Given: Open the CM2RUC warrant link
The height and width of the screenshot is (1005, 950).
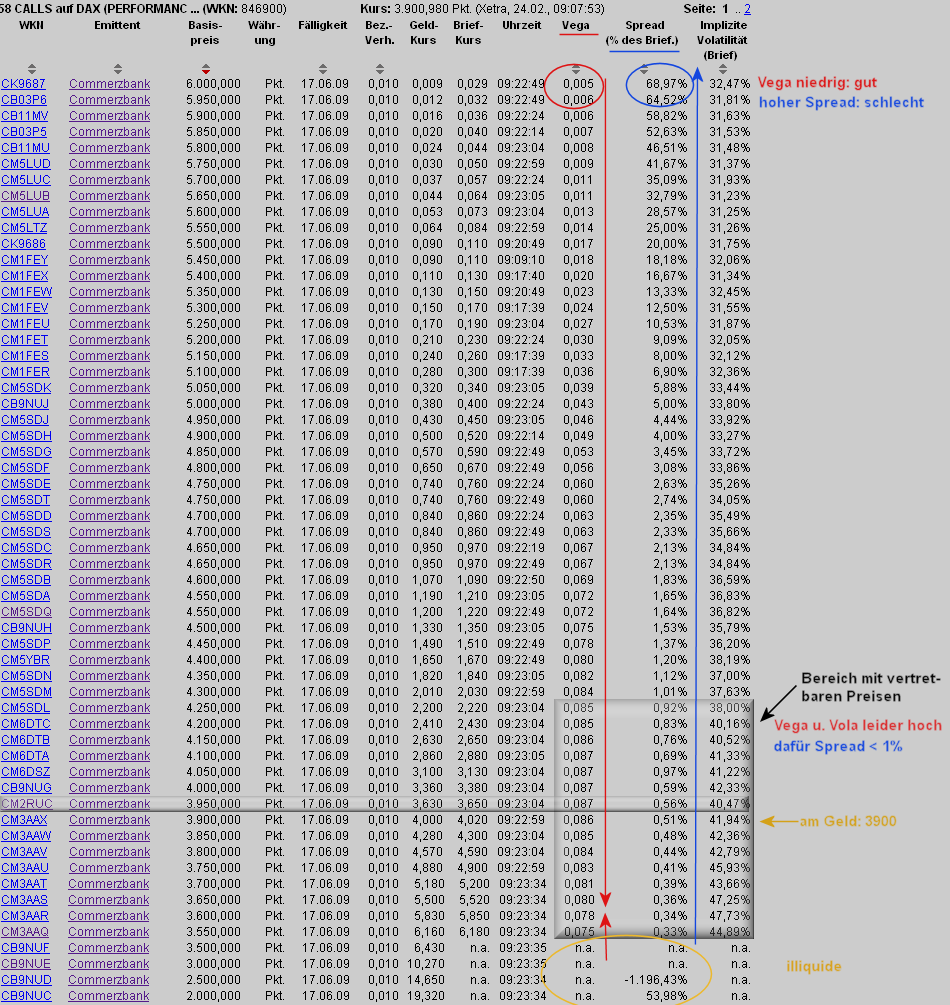Looking at the screenshot, I should point(24,804).
